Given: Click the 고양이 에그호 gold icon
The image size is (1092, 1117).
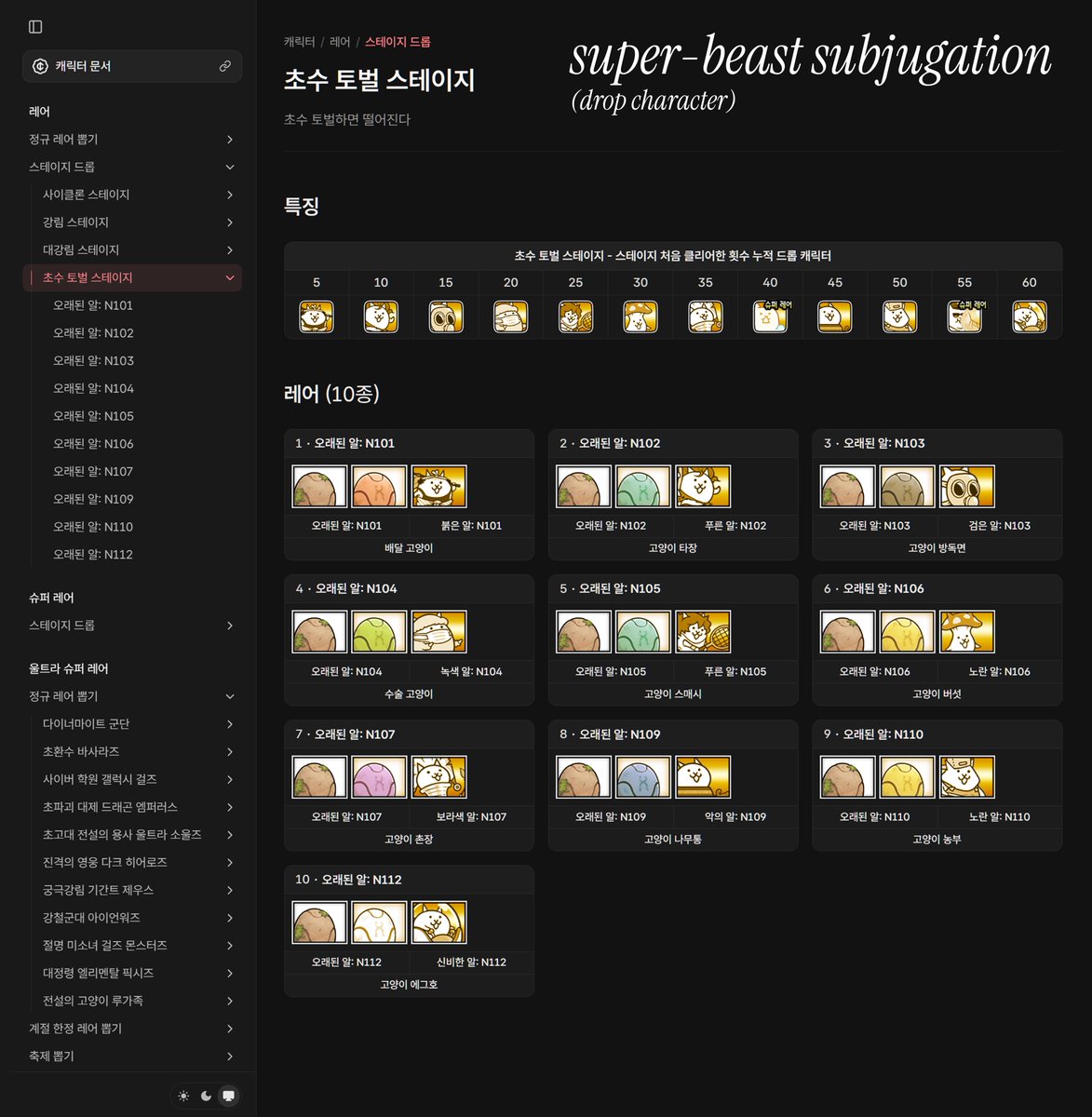Looking at the screenshot, I should 438,922.
